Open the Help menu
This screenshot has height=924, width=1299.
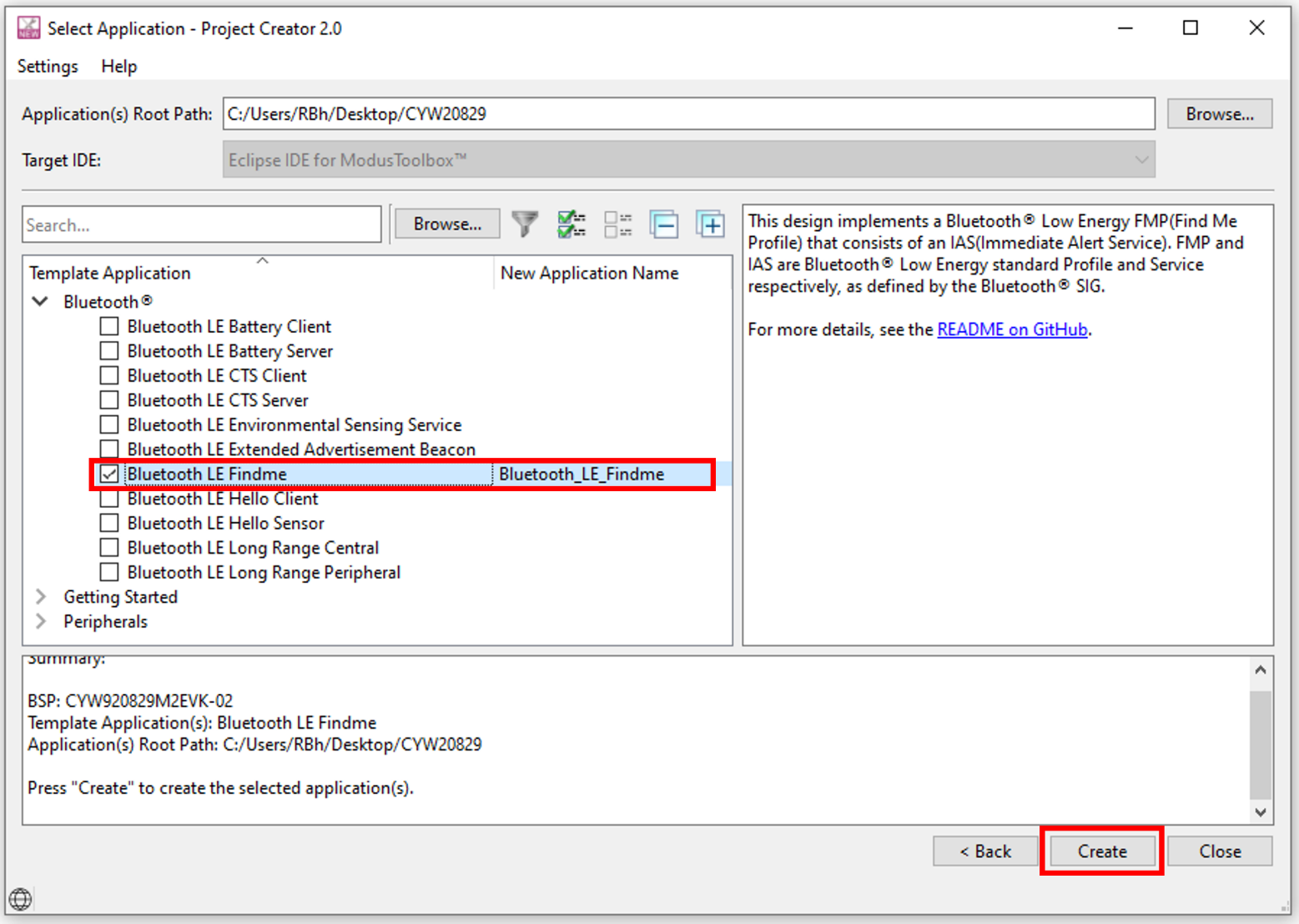tap(119, 66)
